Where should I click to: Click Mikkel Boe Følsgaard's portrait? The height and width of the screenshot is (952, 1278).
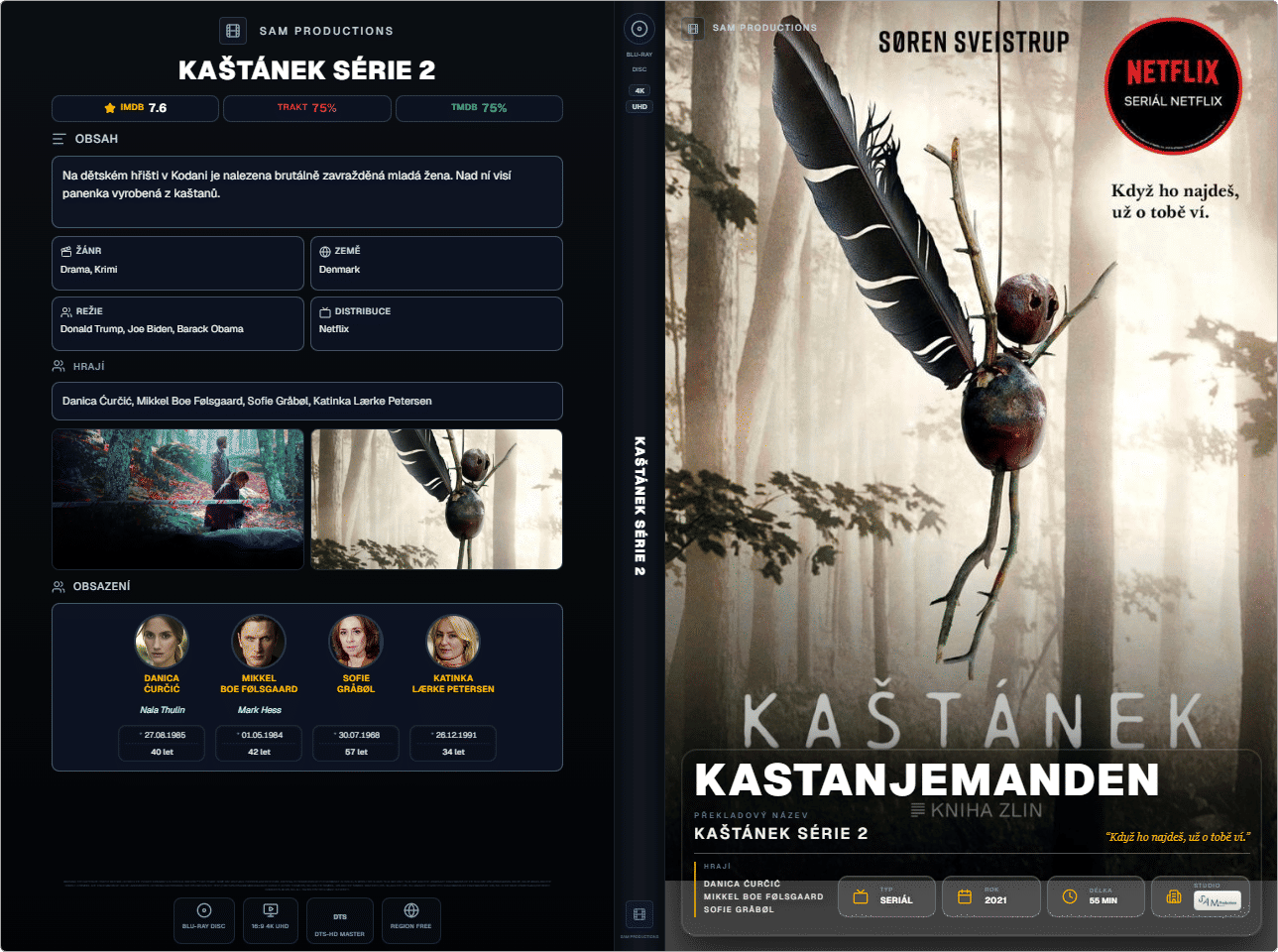pos(259,642)
